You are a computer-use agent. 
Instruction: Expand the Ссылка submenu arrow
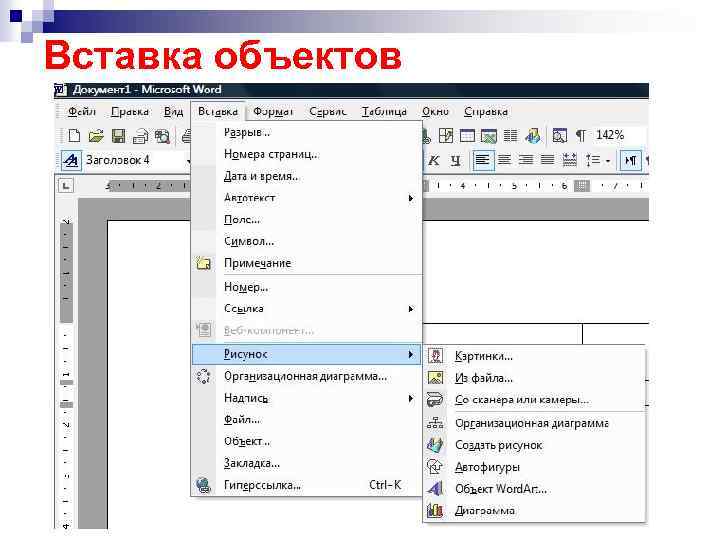[x=411, y=309]
